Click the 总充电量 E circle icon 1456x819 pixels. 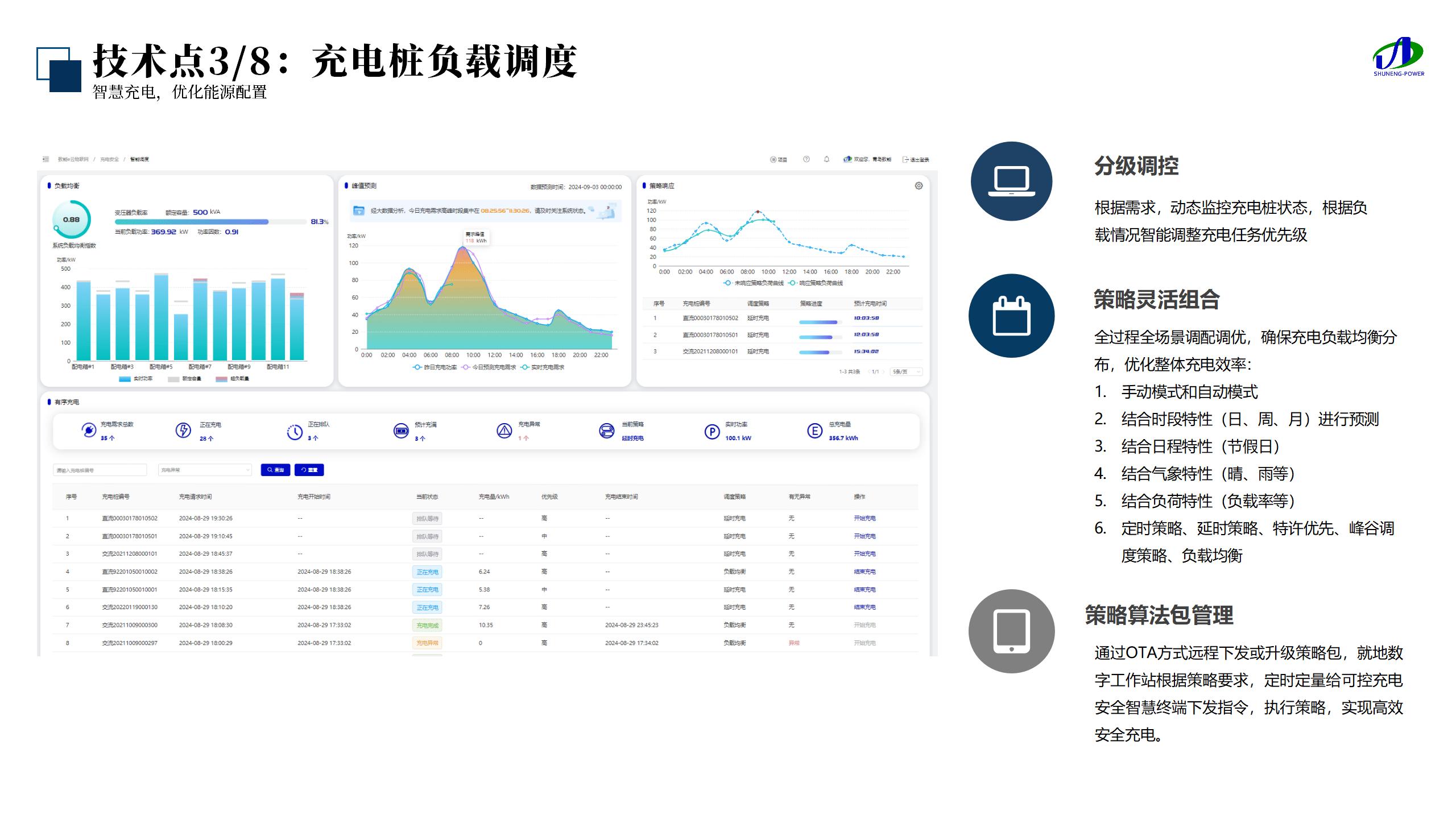tap(814, 431)
